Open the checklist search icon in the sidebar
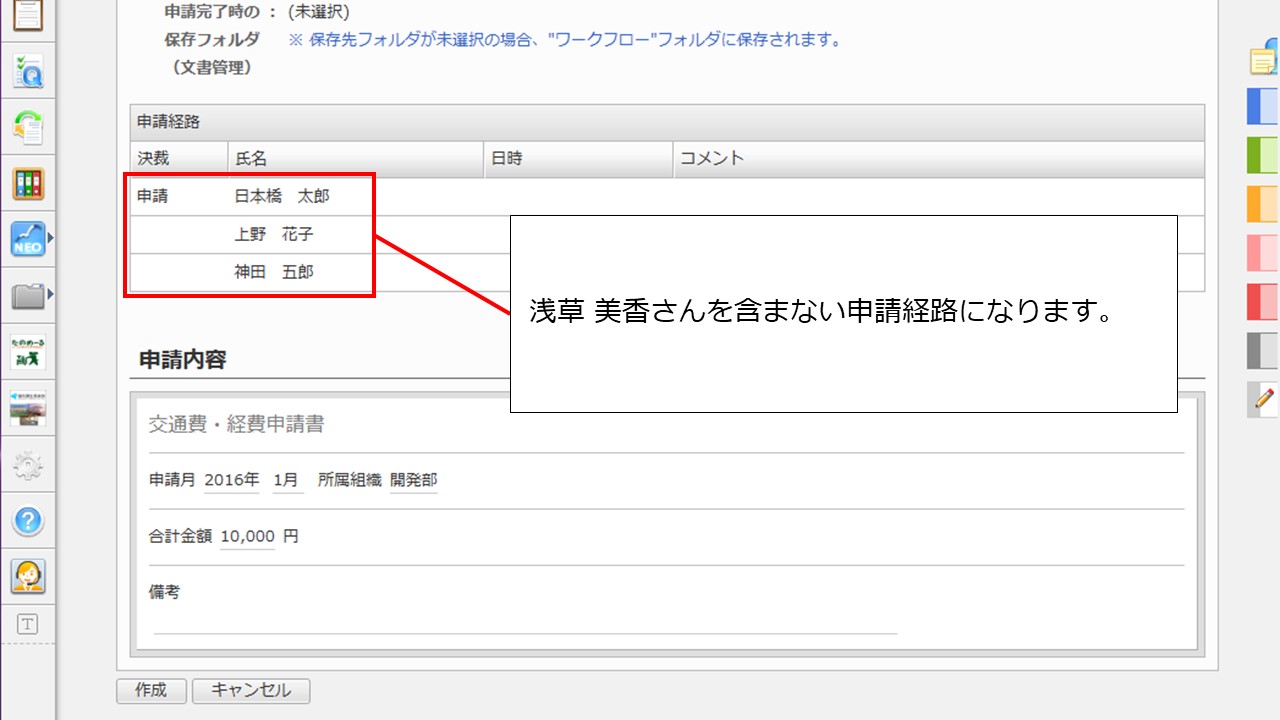The height and width of the screenshot is (720, 1280). pyautogui.click(x=28, y=72)
